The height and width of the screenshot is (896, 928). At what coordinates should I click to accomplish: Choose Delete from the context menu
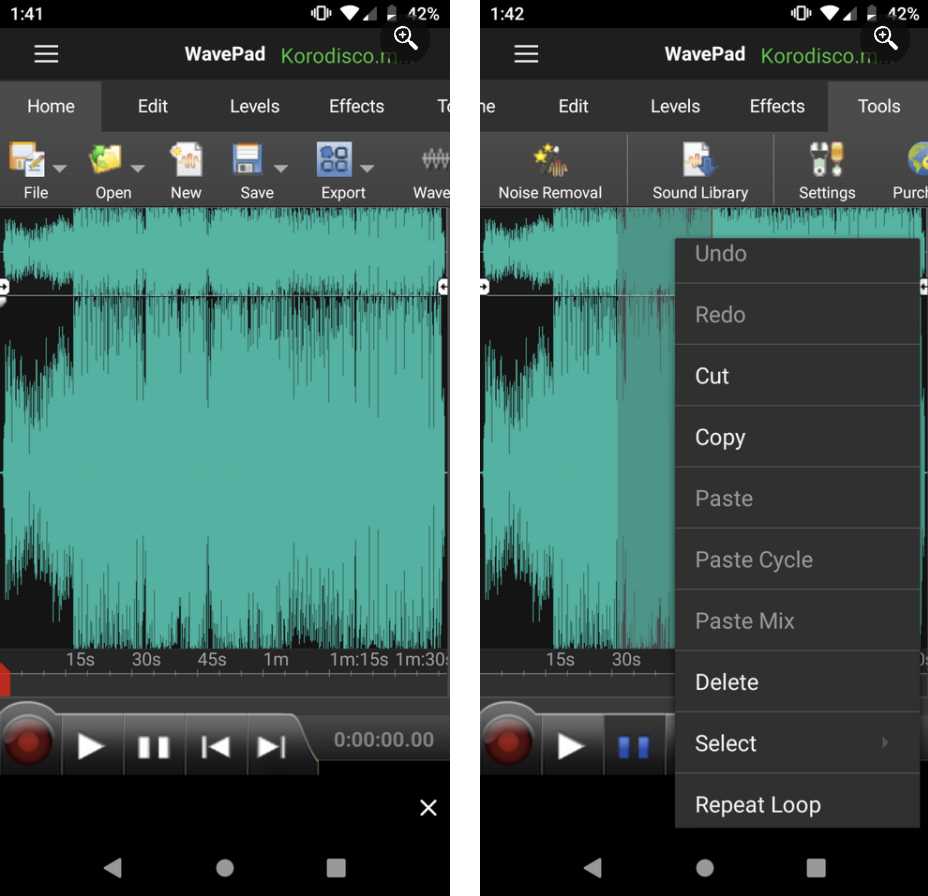pyautogui.click(x=797, y=682)
